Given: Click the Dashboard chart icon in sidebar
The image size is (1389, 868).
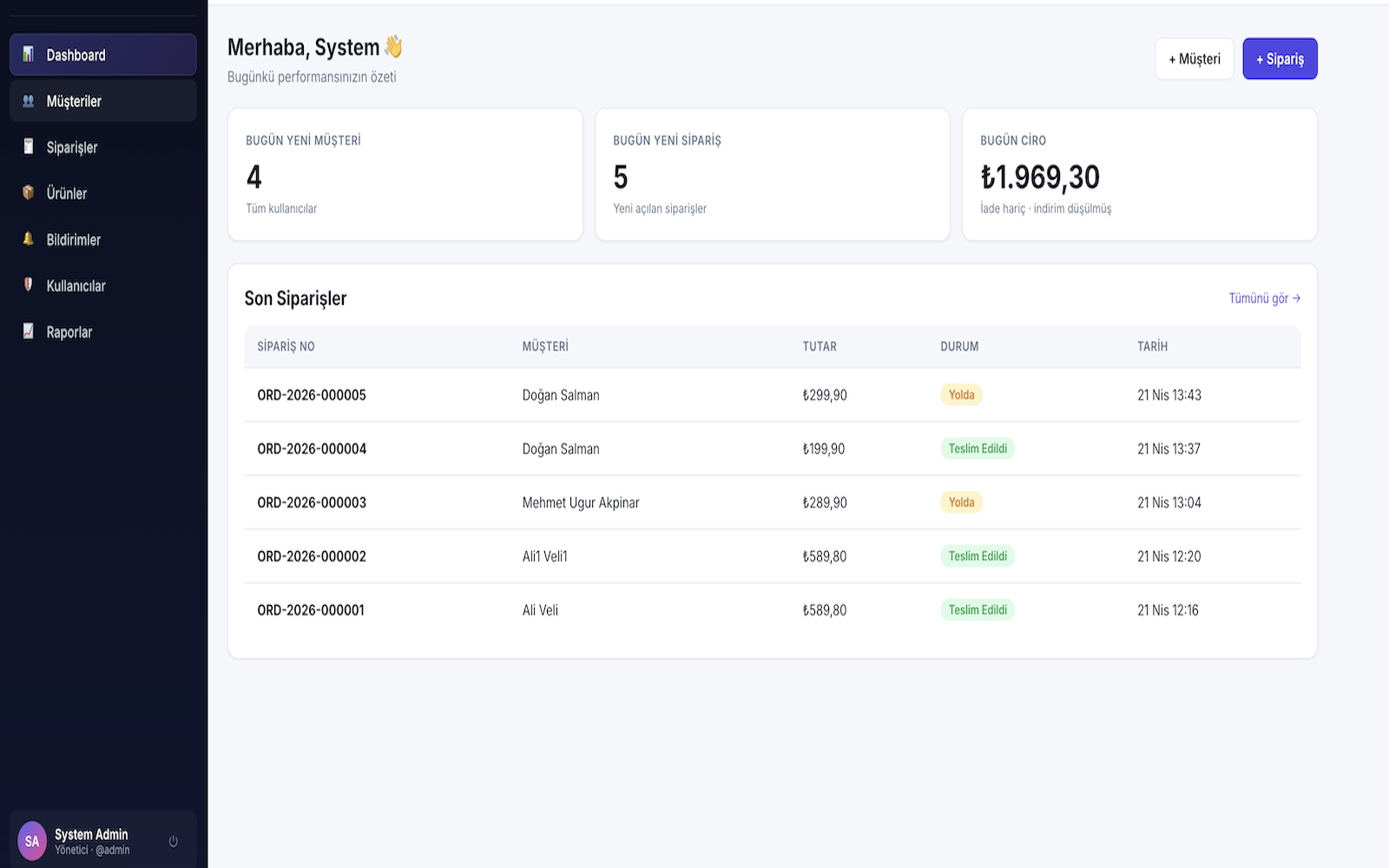Looking at the screenshot, I should (29, 55).
